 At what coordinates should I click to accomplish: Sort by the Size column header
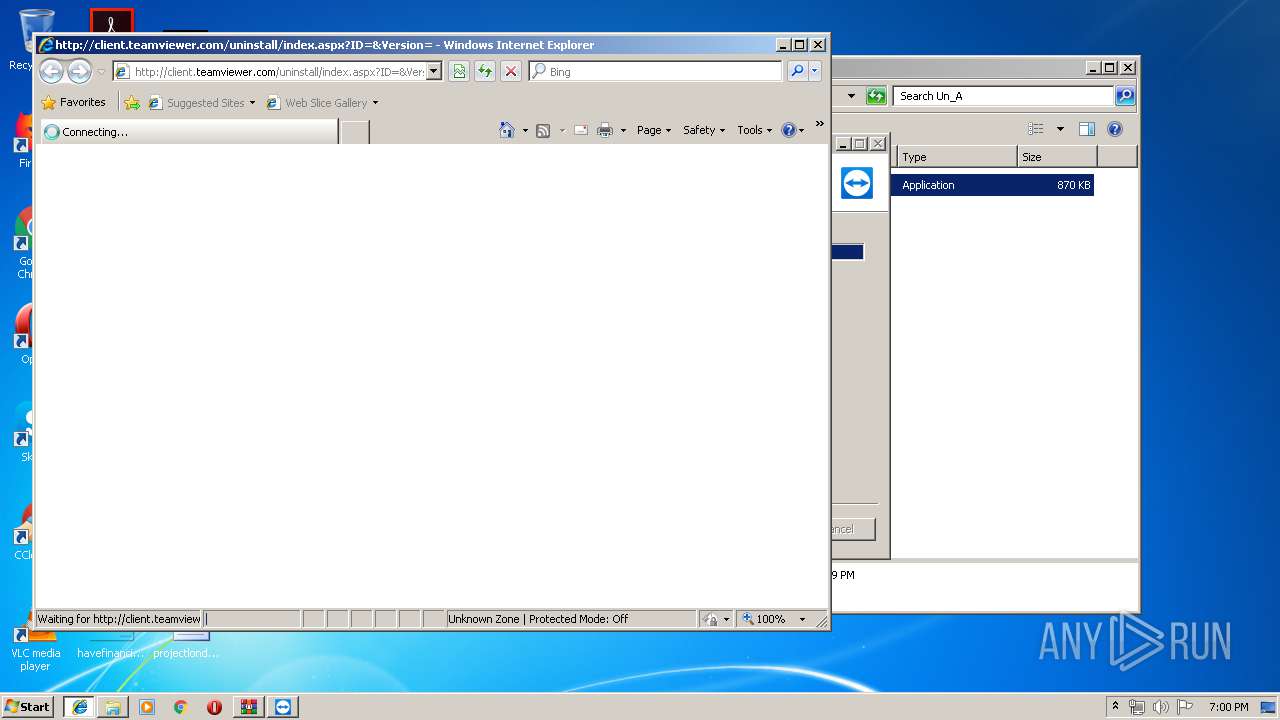click(x=1057, y=157)
